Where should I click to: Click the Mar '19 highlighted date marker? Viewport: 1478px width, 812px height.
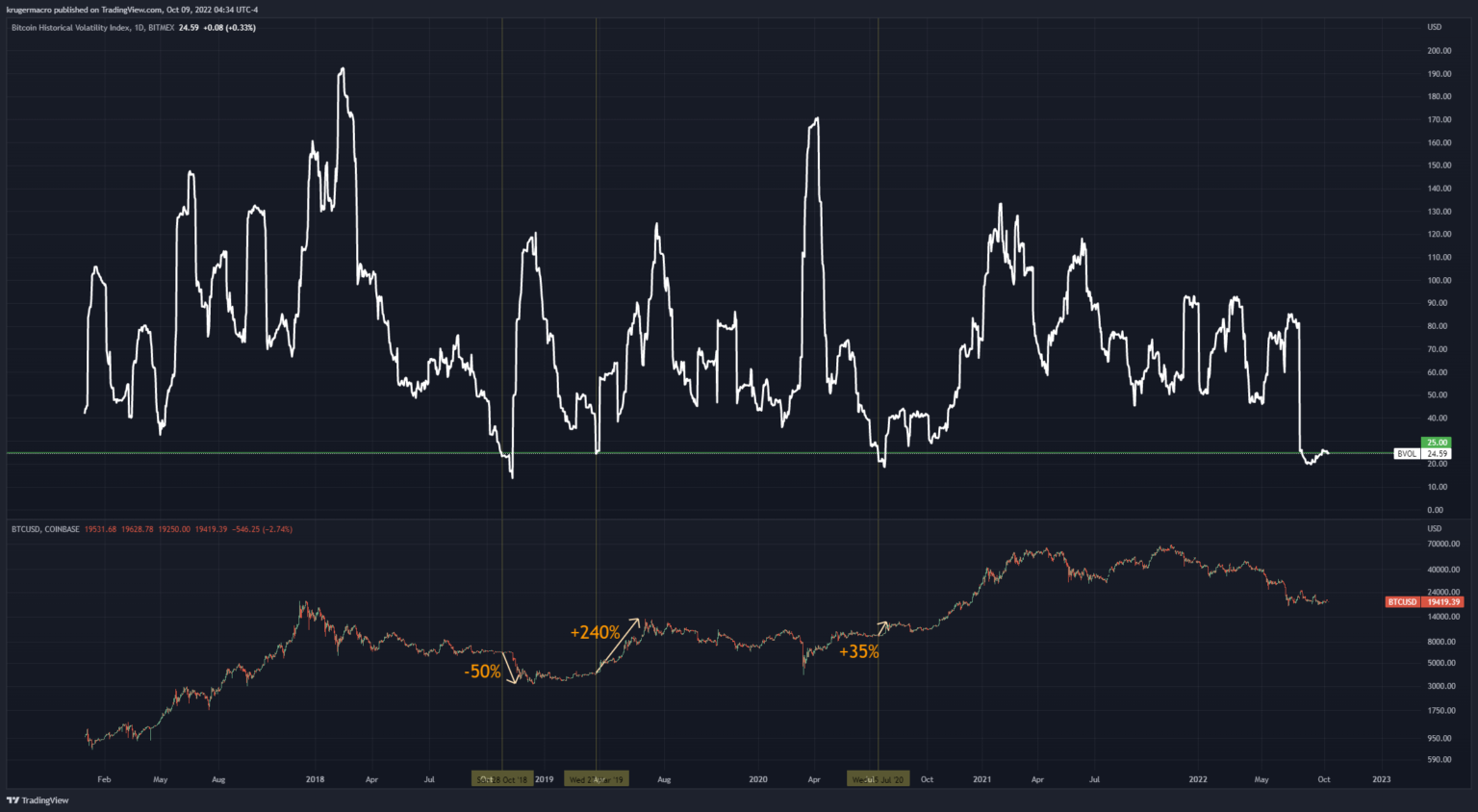click(x=597, y=779)
